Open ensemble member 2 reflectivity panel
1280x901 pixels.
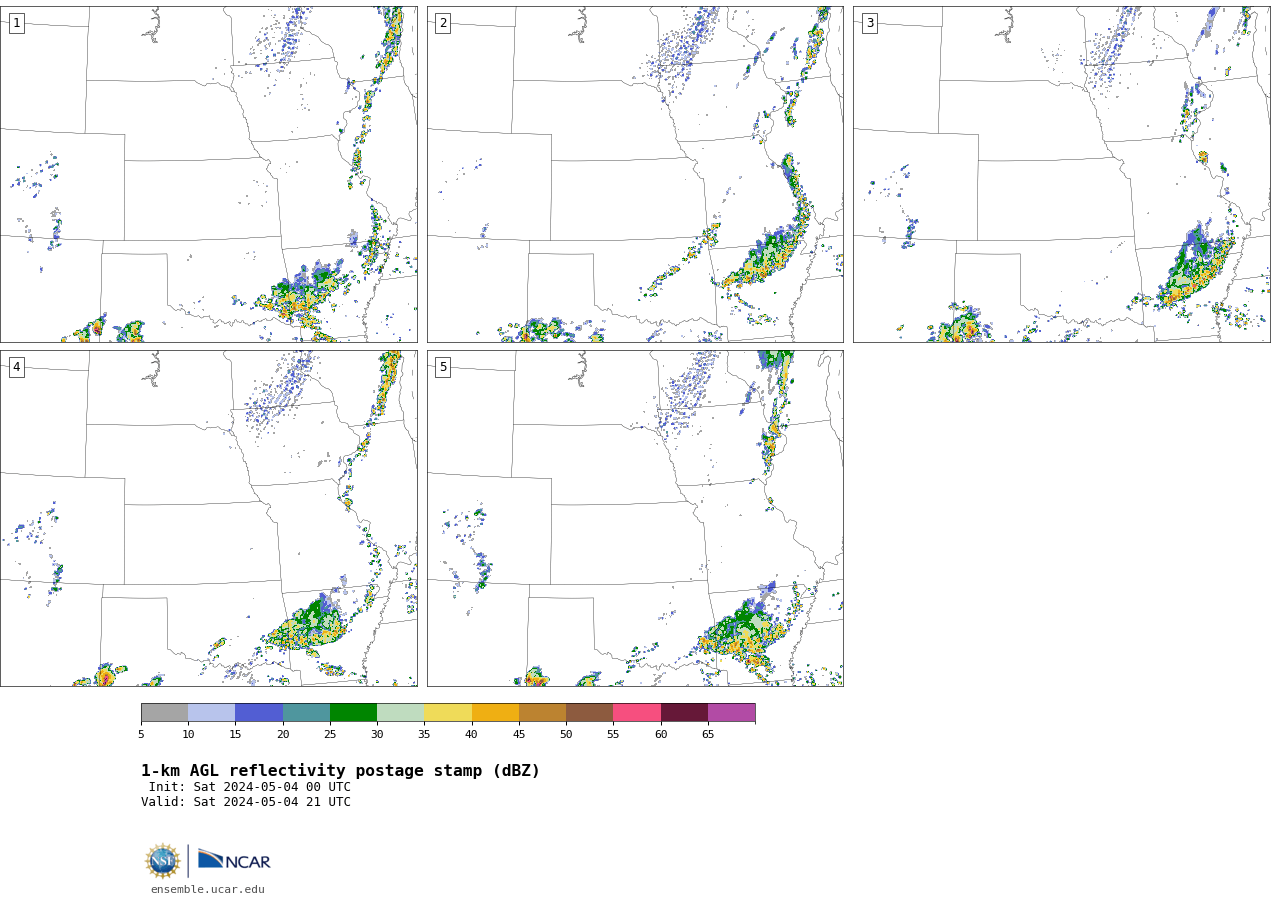(635, 175)
